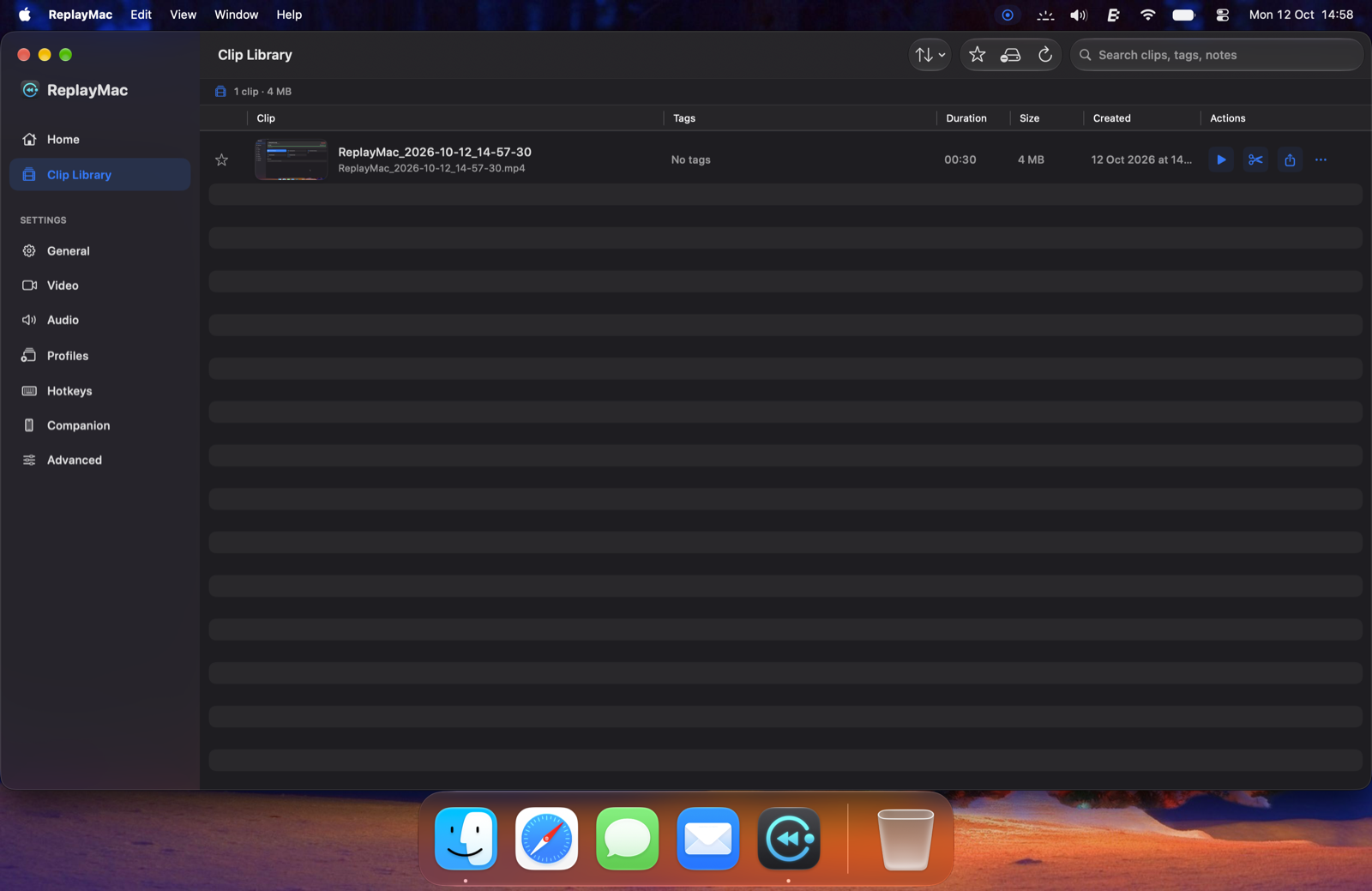This screenshot has height=891, width=1372.
Task: Open the sort order dropdown
Action: (930, 55)
